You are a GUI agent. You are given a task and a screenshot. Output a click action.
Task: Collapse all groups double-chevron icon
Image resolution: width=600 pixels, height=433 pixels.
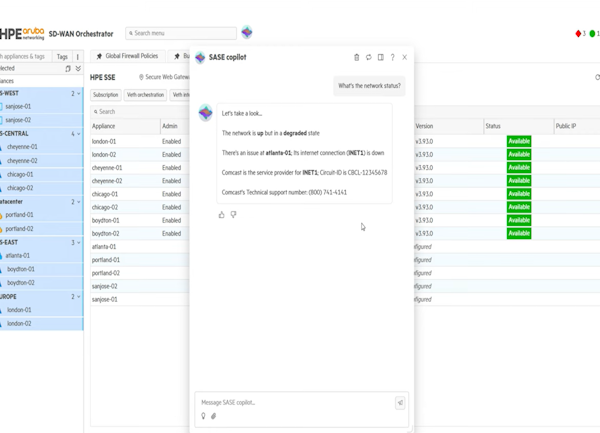78,68
